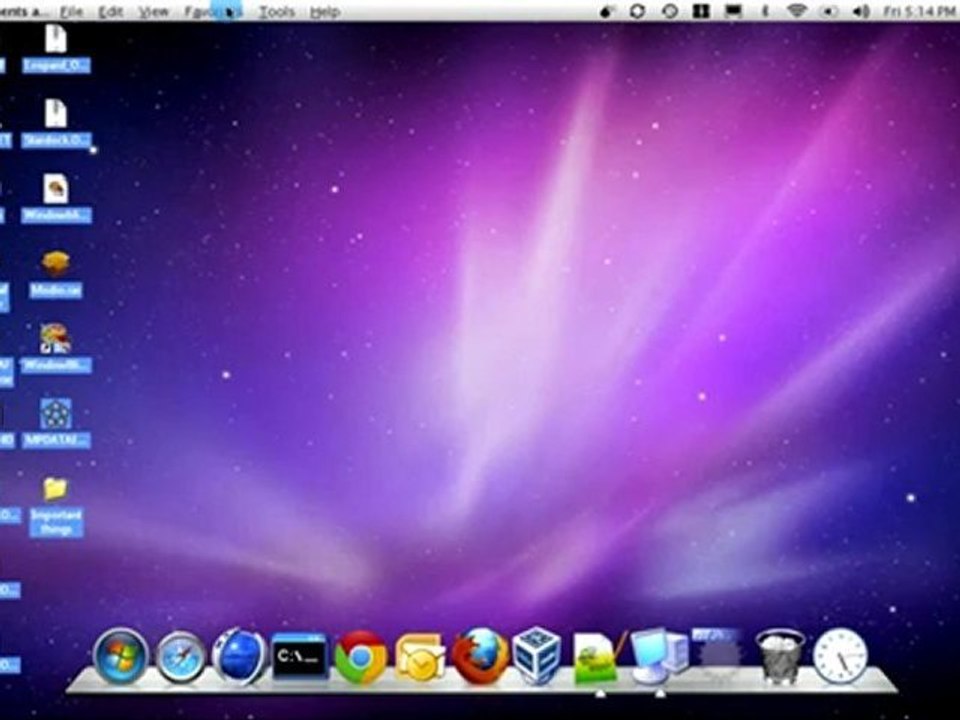The width and height of the screenshot is (960, 720).
Task: Open the Outlook mail dock icon
Action: [420, 659]
